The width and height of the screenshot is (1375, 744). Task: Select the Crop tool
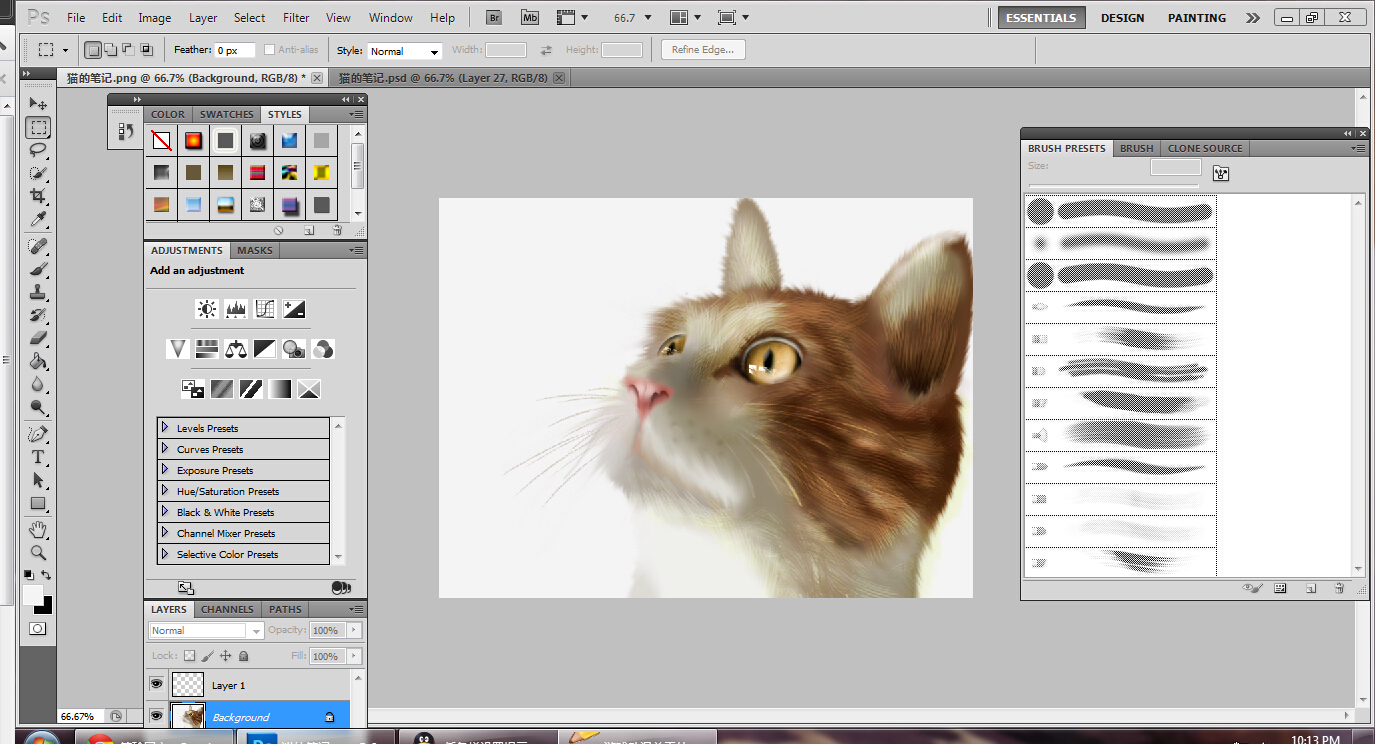38,196
